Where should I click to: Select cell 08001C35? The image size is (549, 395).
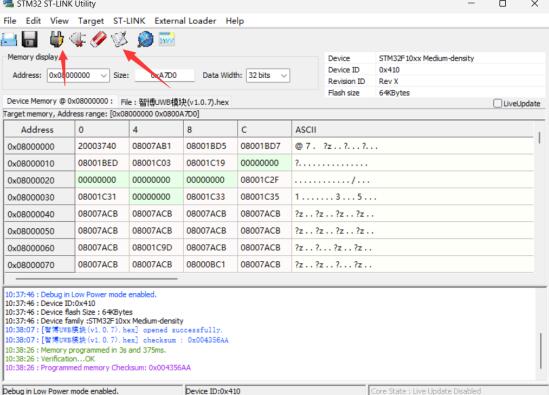264,197
